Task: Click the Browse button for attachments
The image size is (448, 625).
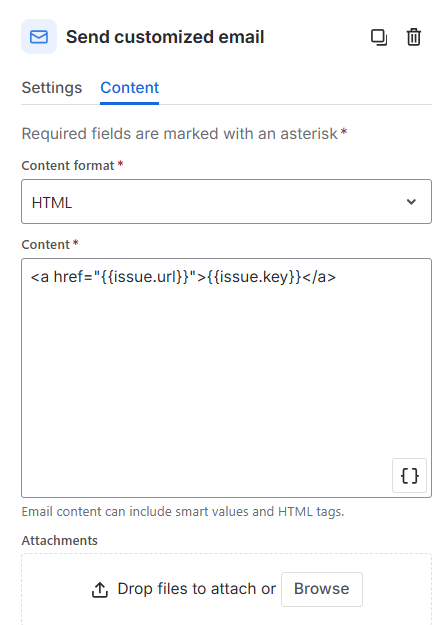Action: [322, 589]
